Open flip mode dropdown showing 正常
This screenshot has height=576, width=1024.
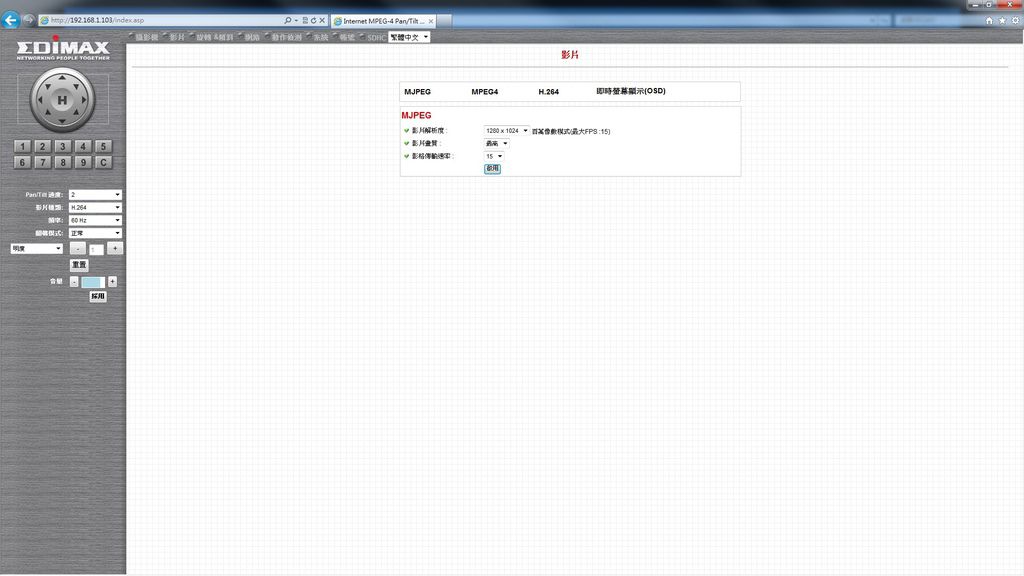click(95, 233)
